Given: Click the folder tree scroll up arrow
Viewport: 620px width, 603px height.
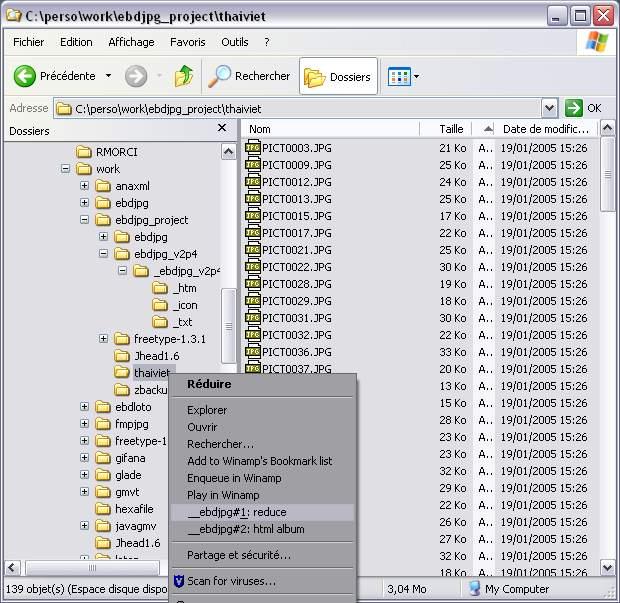Looking at the screenshot, I should (x=229, y=152).
